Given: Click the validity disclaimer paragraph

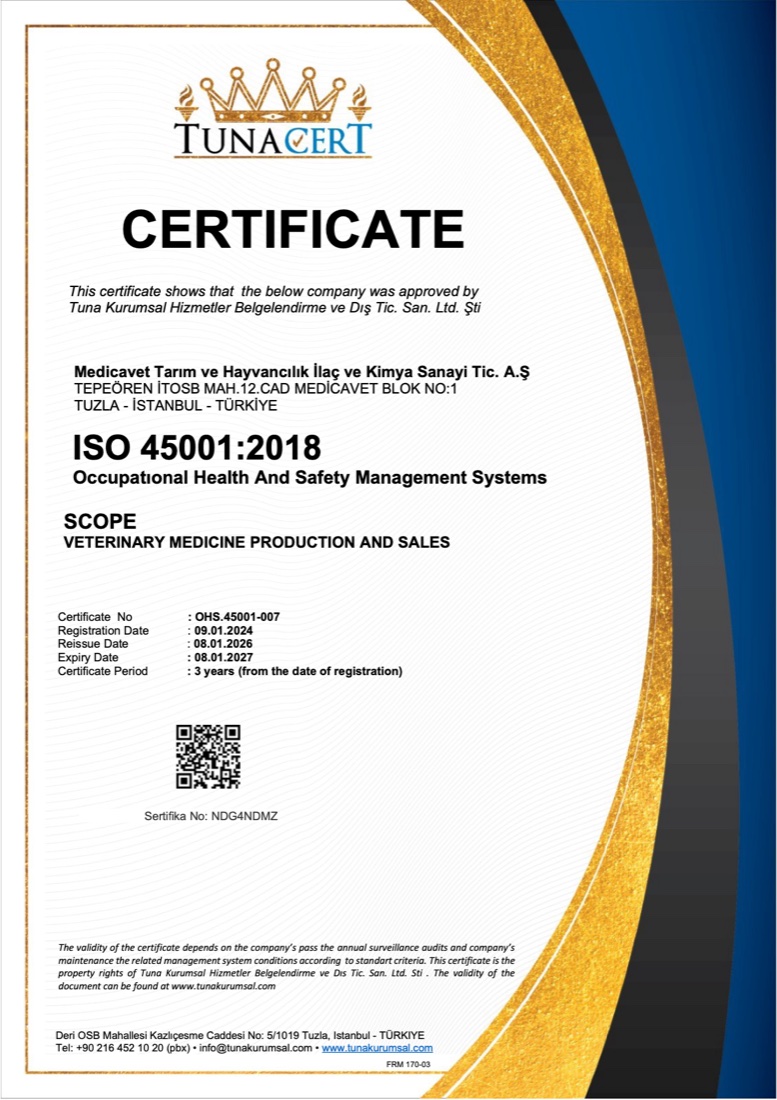Looking at the screenshot, I should point(286,967).
